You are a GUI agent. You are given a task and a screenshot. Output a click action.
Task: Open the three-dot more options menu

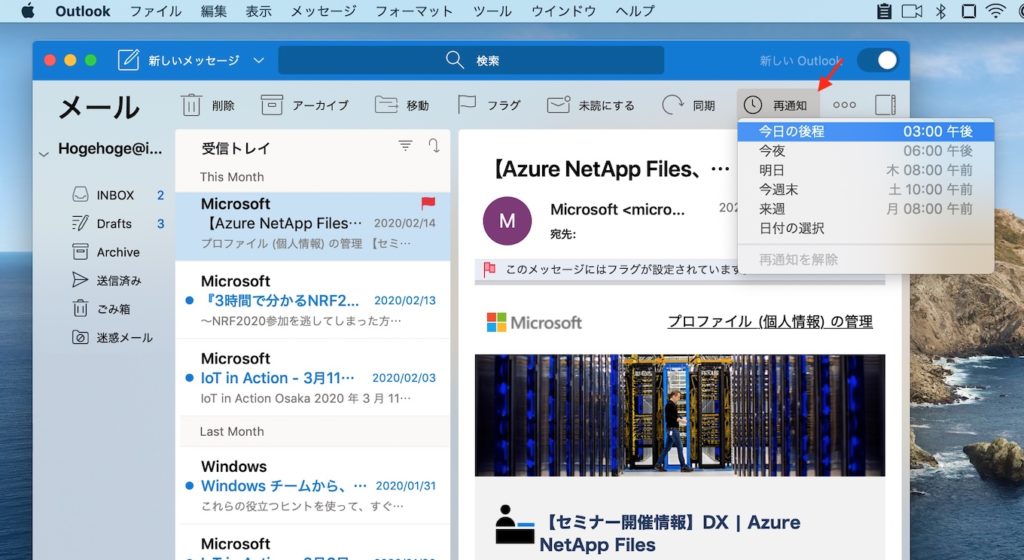click(x=844, y=105)
